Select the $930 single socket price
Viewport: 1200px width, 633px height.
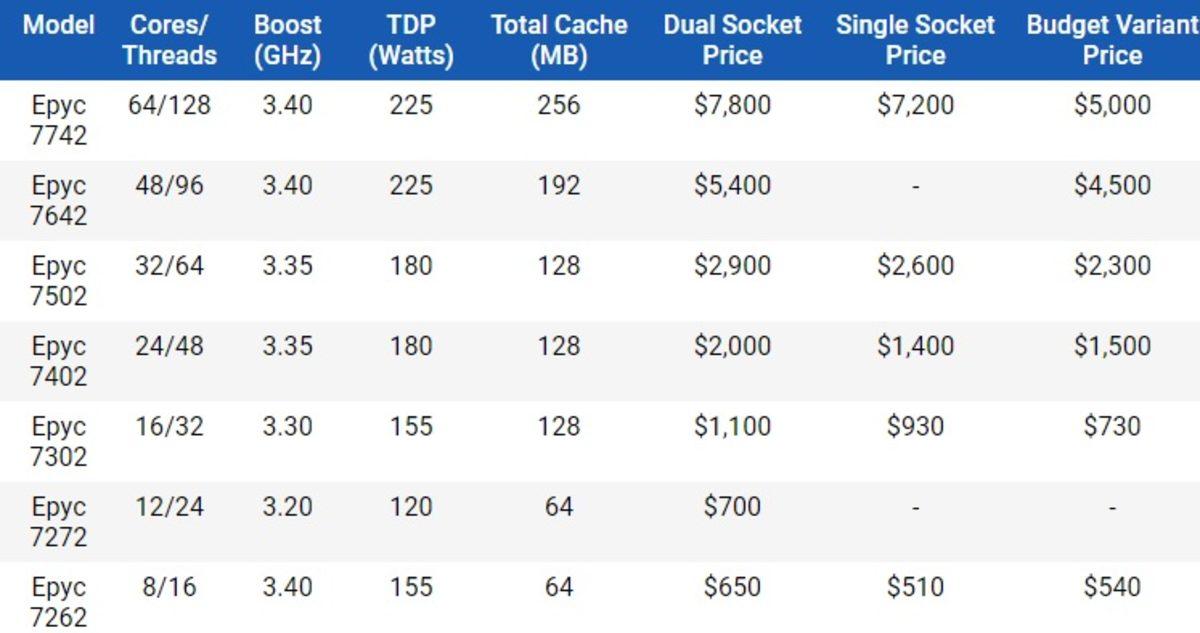pos(915,426)
